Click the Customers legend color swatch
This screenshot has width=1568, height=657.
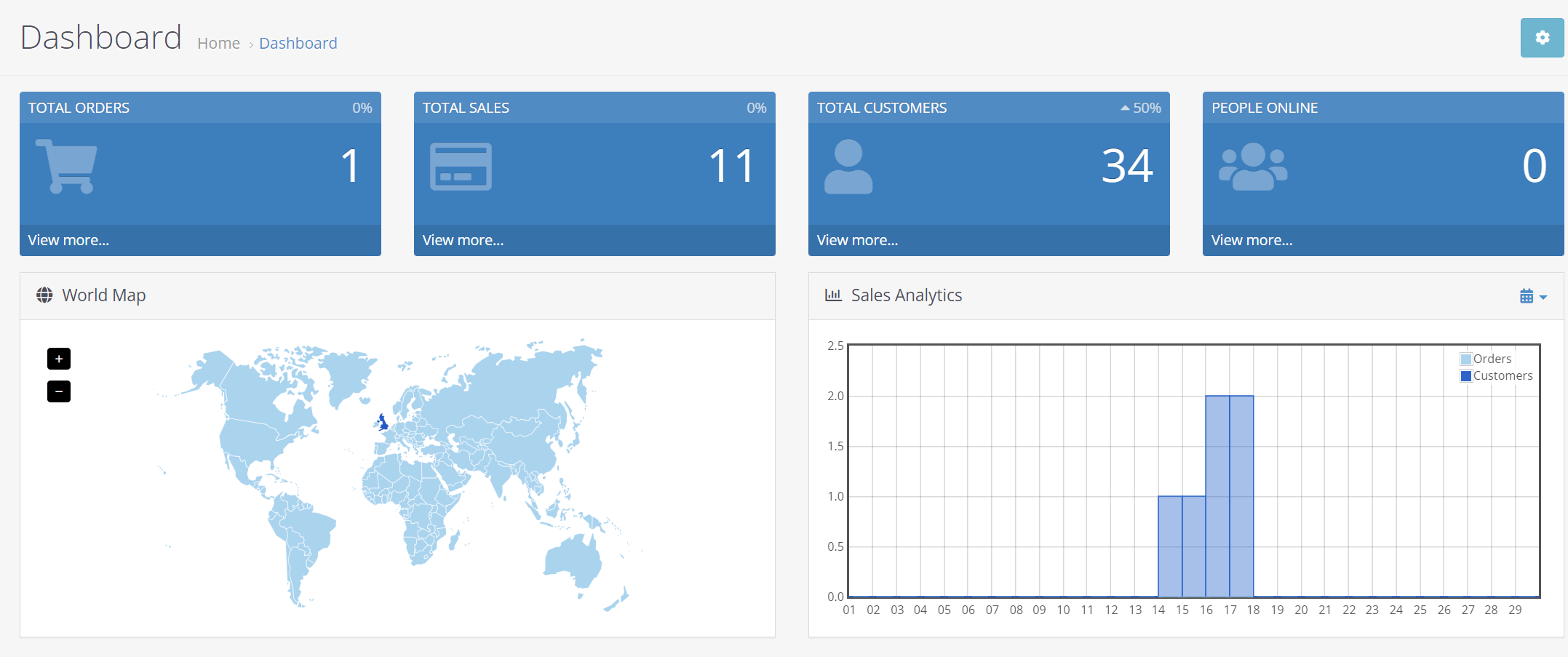point(1466,376)
